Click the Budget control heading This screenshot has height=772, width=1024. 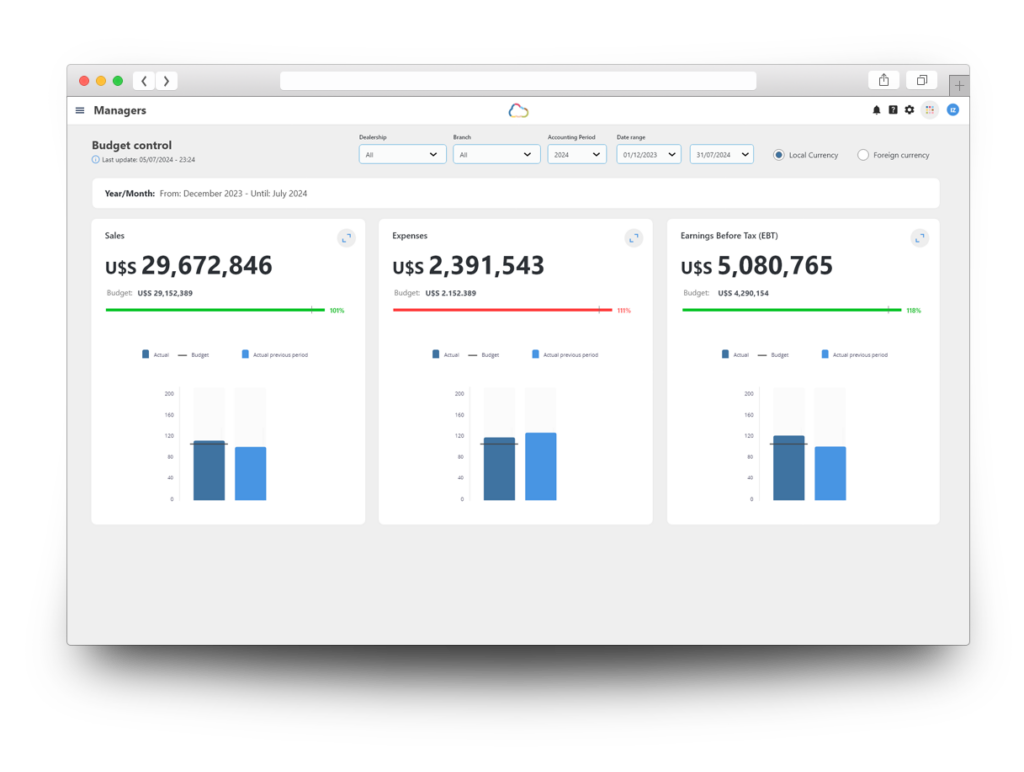coord(131,145)
